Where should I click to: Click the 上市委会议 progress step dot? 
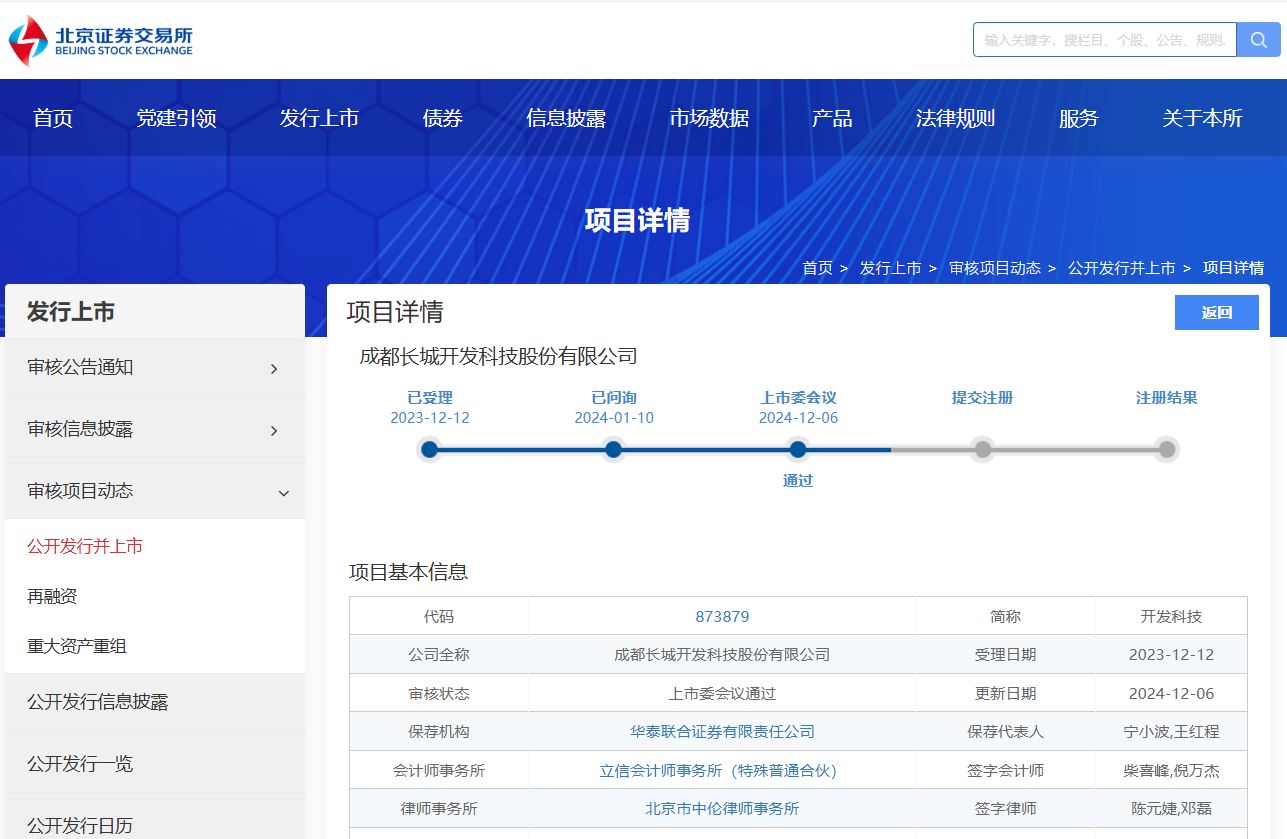[x=798, y=450]
